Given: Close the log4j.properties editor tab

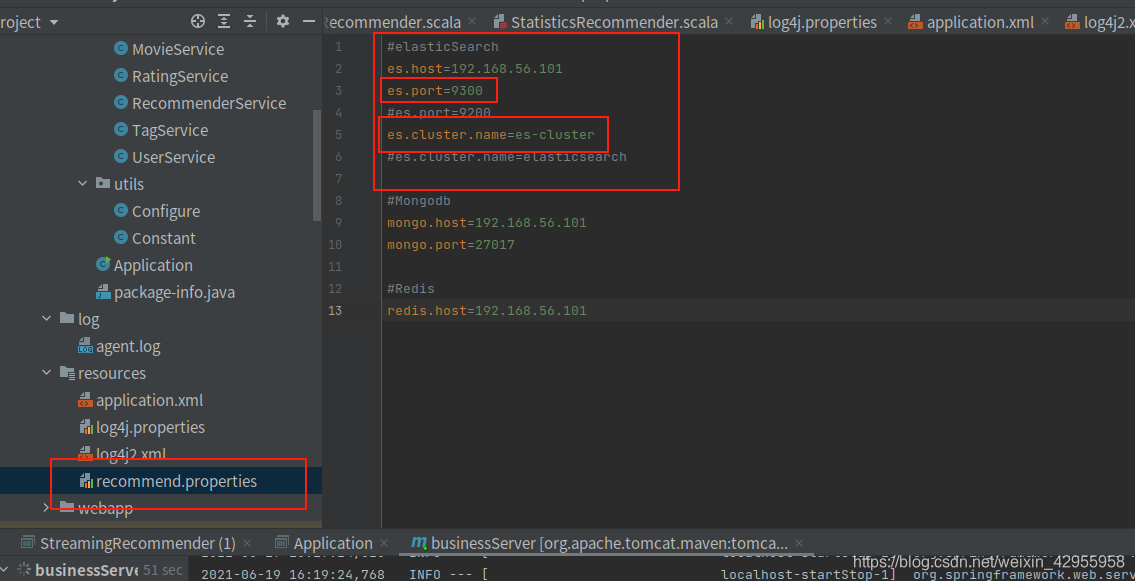Looking at the screenshot, I should 887,22.
